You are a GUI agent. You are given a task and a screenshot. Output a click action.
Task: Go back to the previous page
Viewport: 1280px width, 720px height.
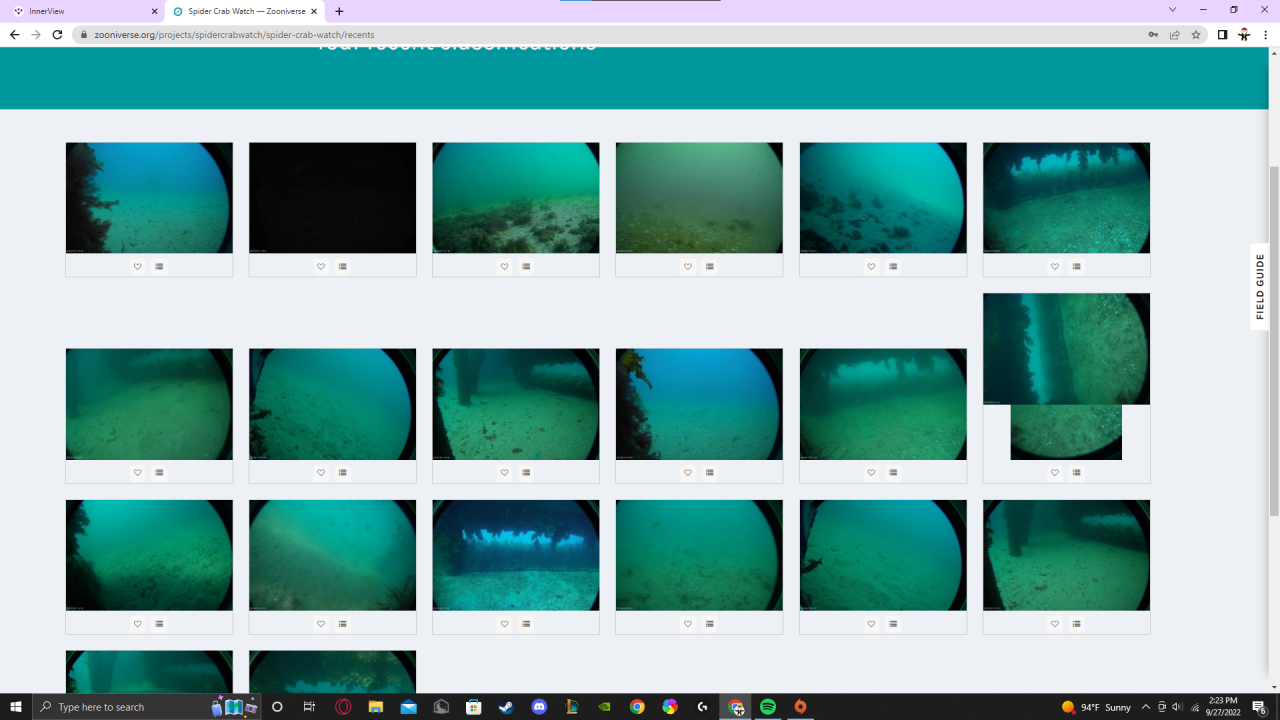[14, 34]
